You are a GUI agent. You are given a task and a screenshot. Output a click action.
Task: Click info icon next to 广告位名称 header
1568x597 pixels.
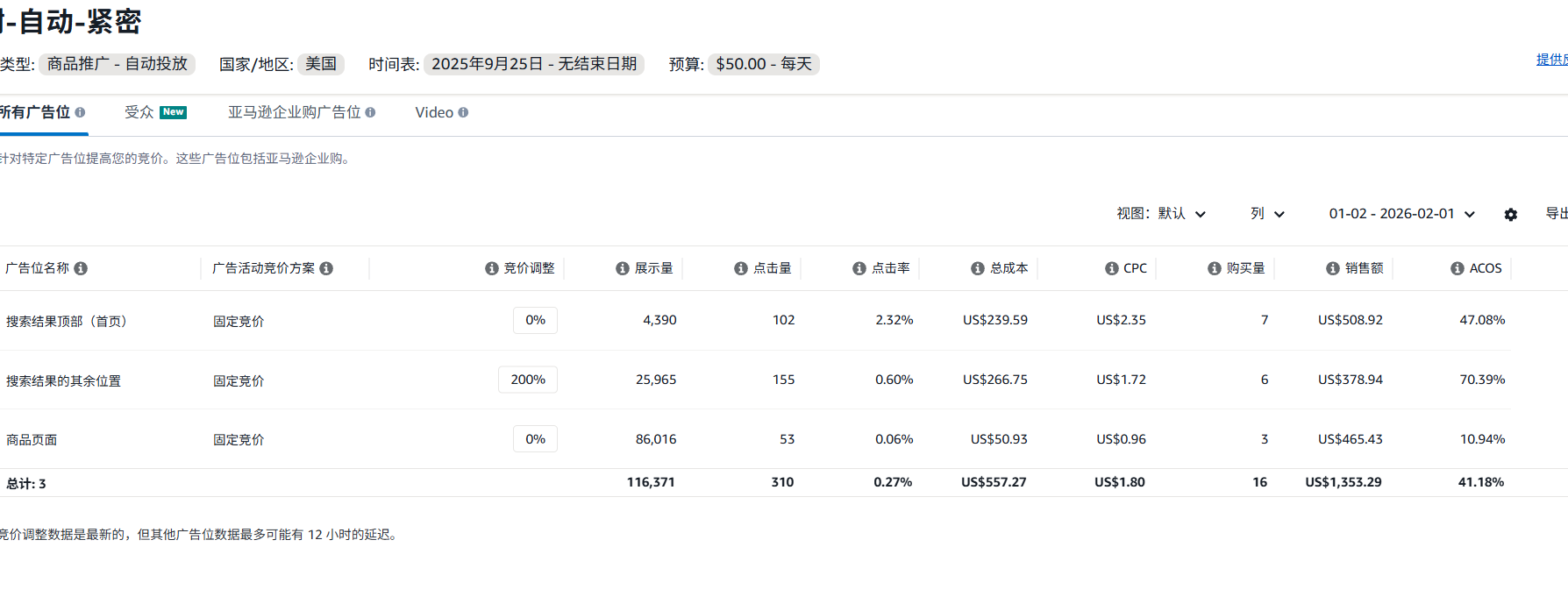[x=81, y=268]
